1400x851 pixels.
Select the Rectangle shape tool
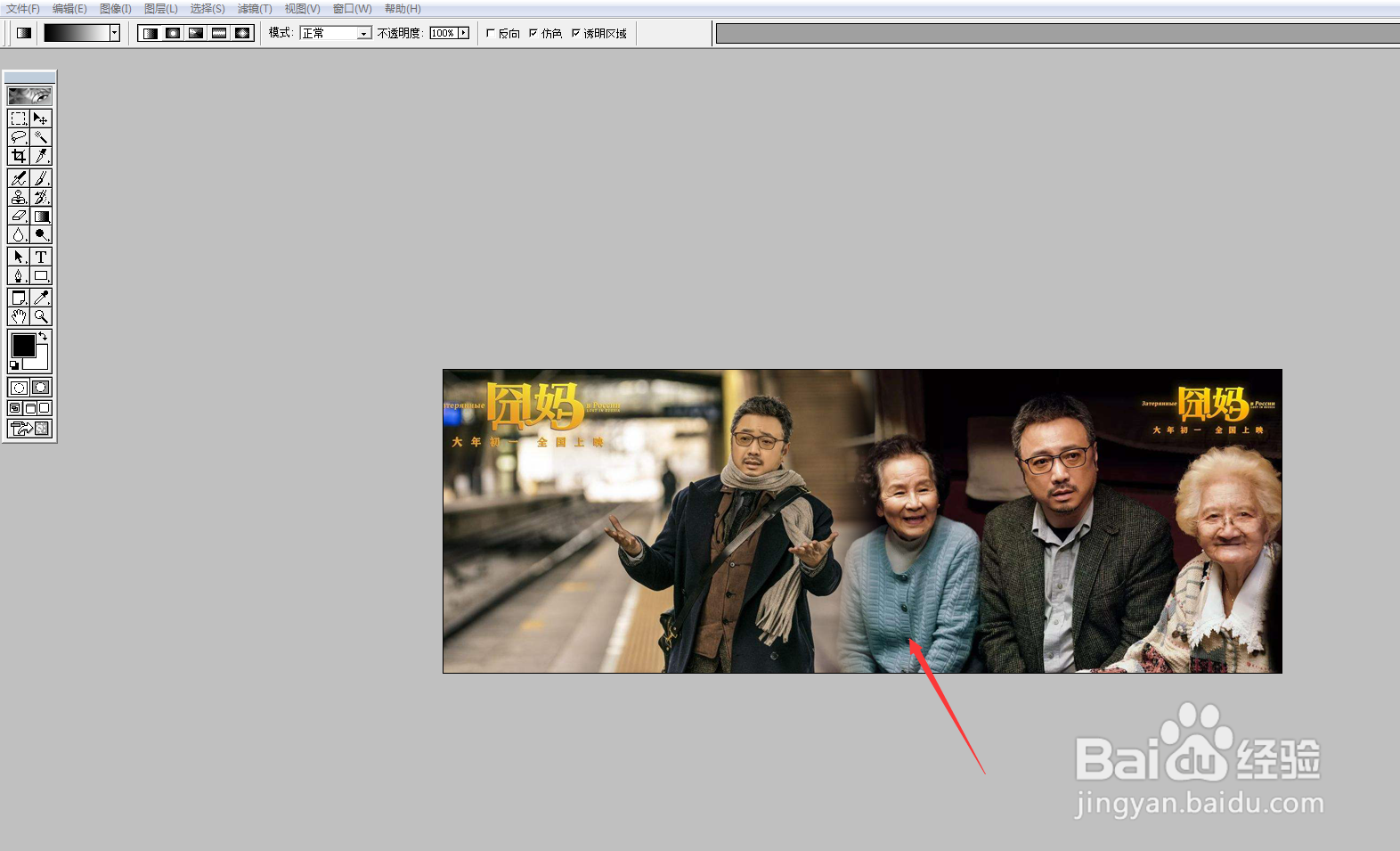point(41,275)
